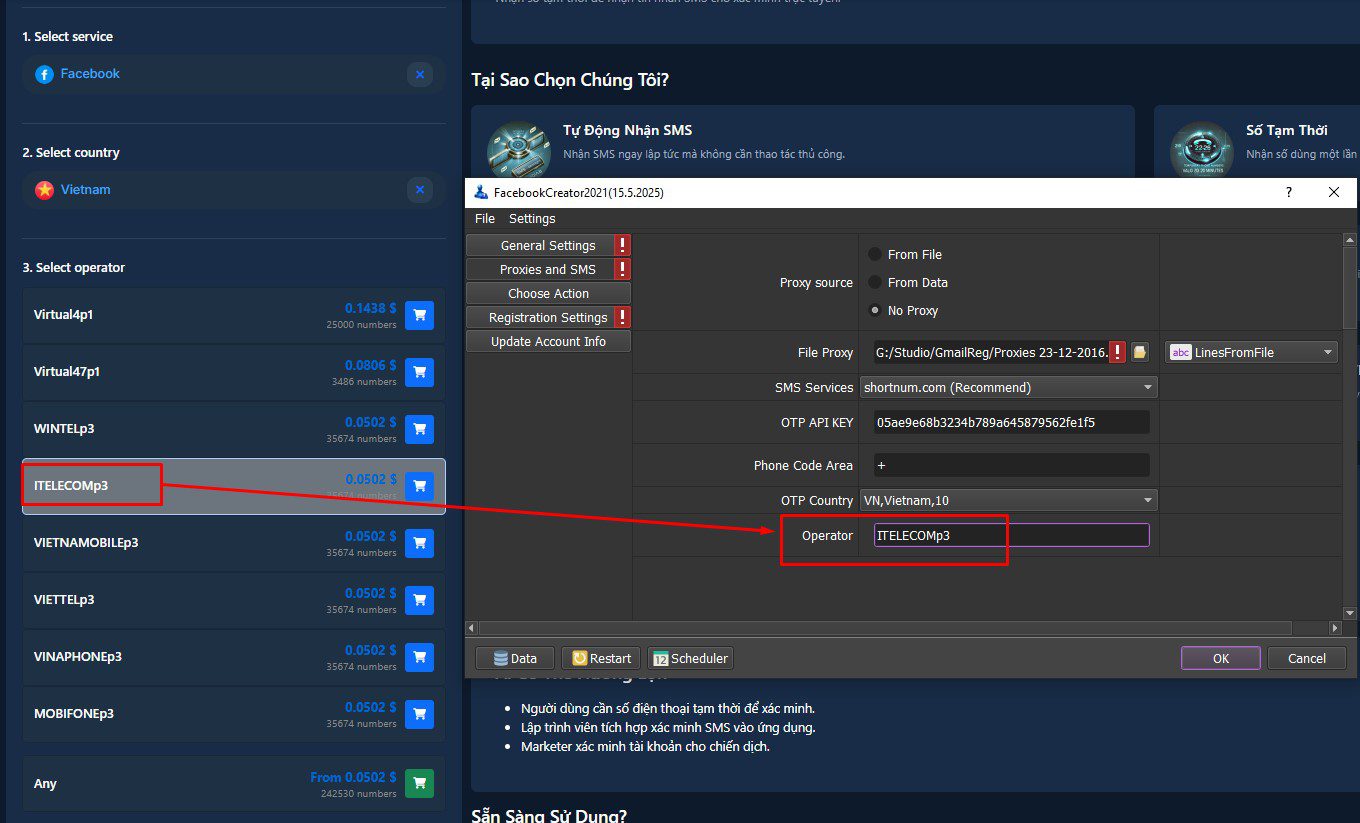Switch to General Settings tab
This screenshot has height=823, width=1360.
pyautogui.click(x=548, y=245)
